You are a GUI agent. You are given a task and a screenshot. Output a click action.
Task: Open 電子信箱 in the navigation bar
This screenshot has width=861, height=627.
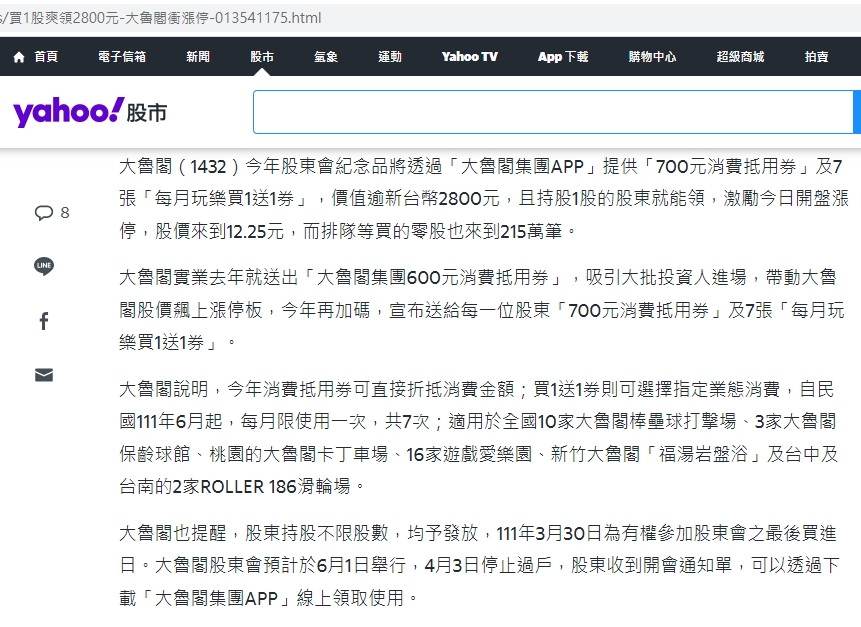tap(122, 57)
